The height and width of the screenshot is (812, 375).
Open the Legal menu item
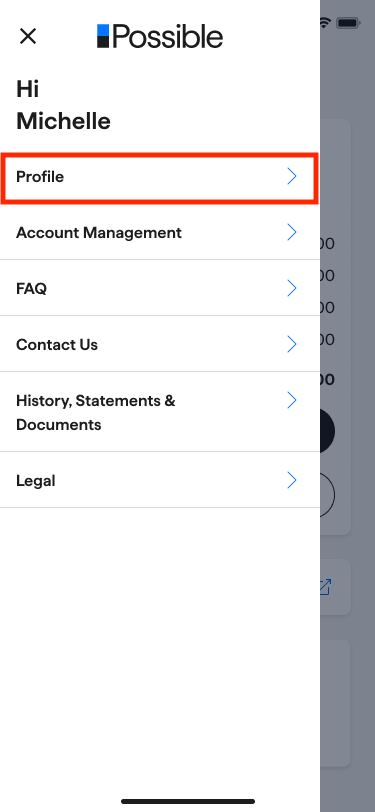160,480
